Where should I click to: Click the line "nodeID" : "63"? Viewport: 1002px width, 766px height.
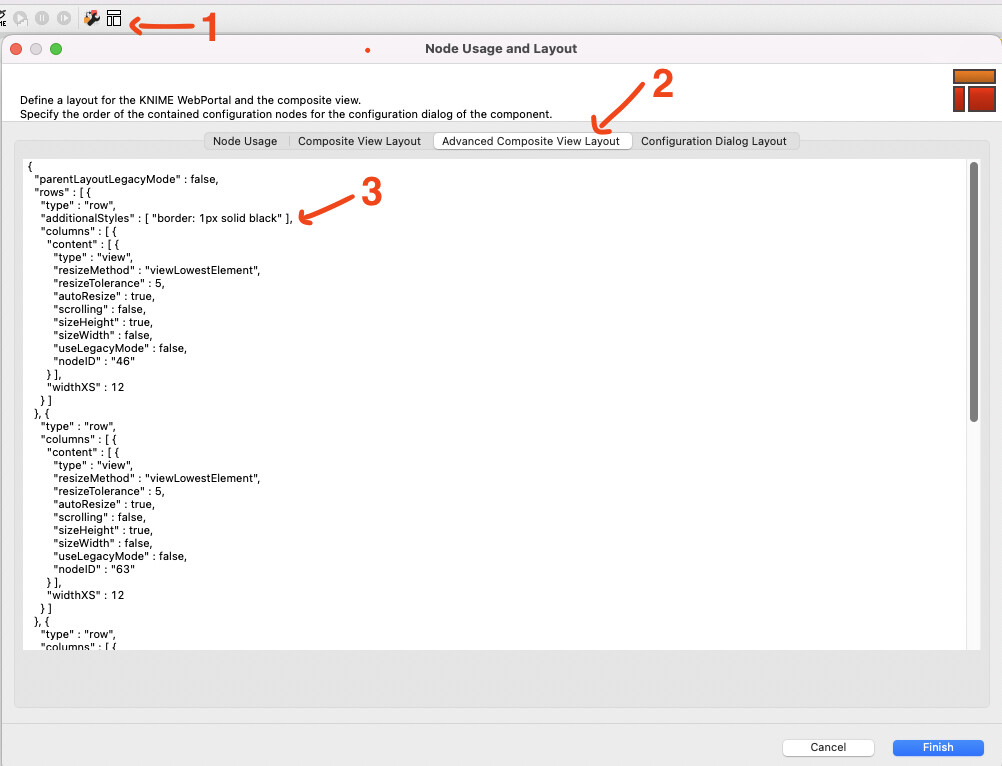click(95, 569)
